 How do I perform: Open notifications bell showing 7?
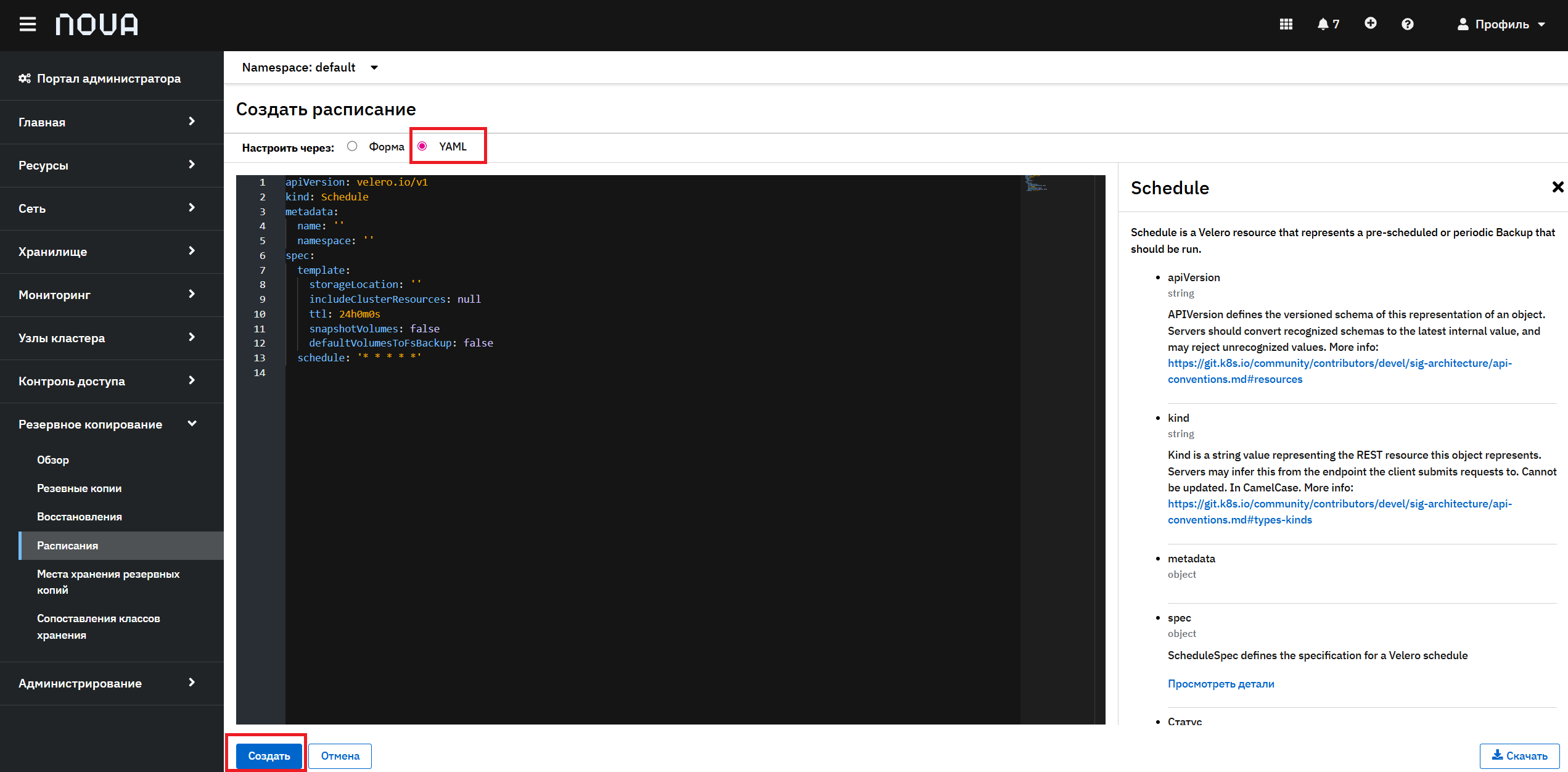click(1328, 24)
